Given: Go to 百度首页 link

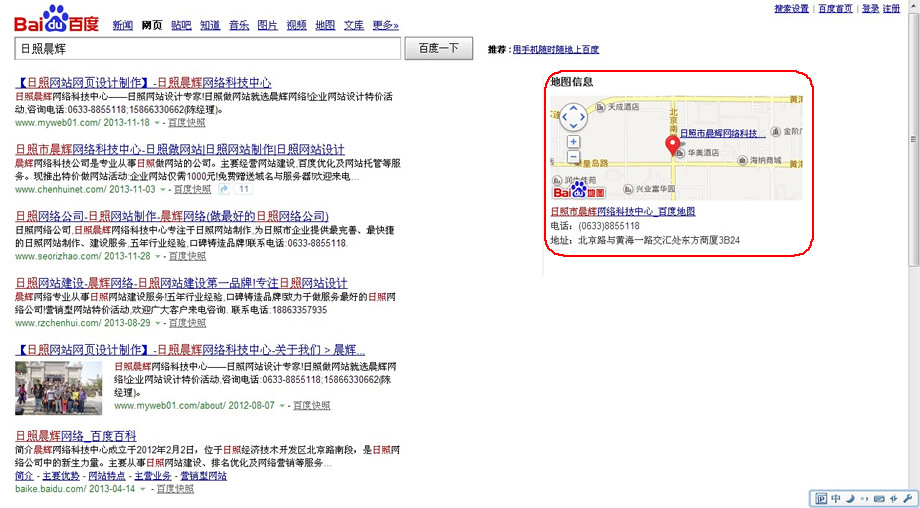Looking at the screenshot, I should tap(836, 9).
